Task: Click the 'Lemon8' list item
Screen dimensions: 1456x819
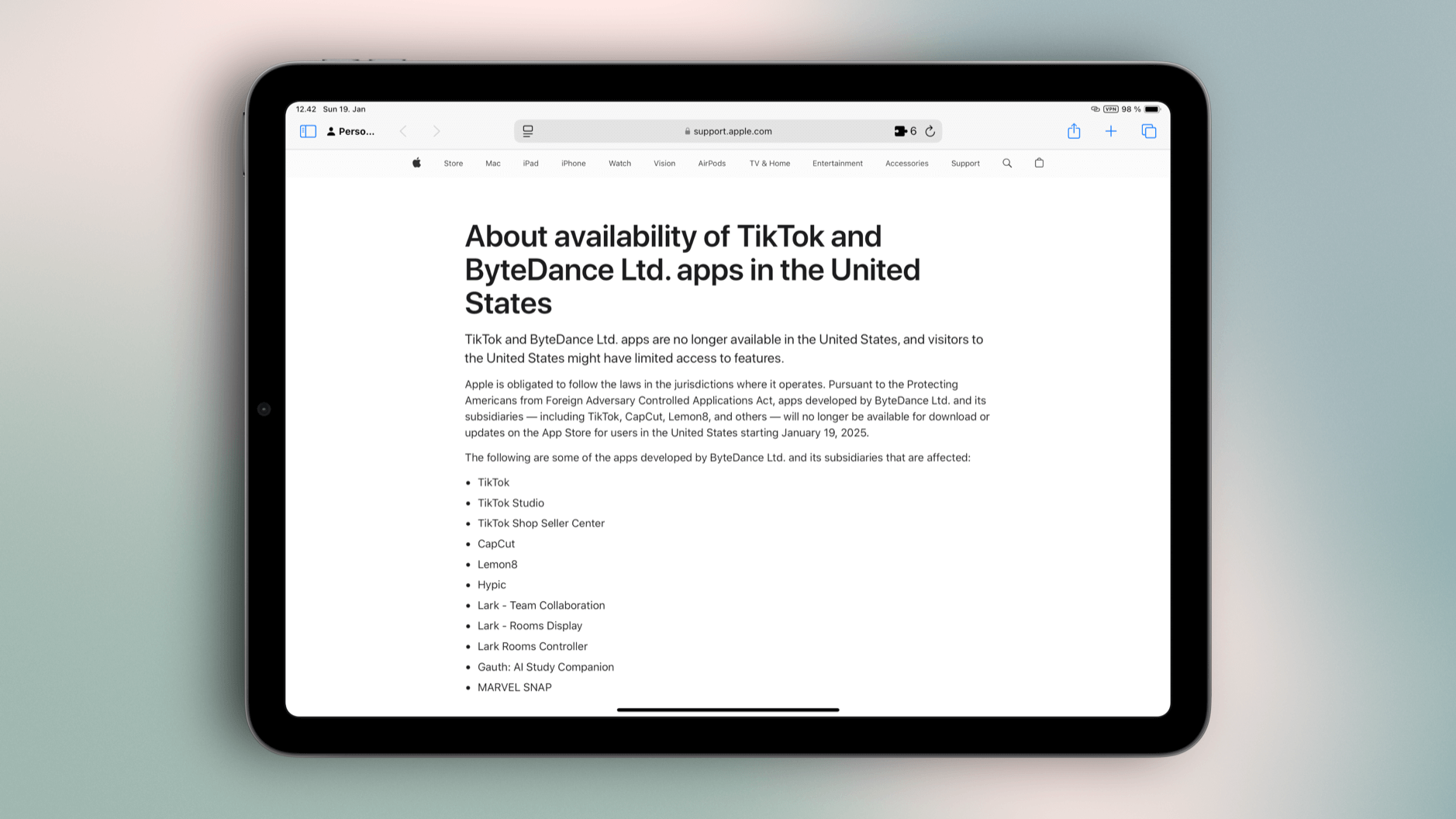Action: tap(498, 565)
